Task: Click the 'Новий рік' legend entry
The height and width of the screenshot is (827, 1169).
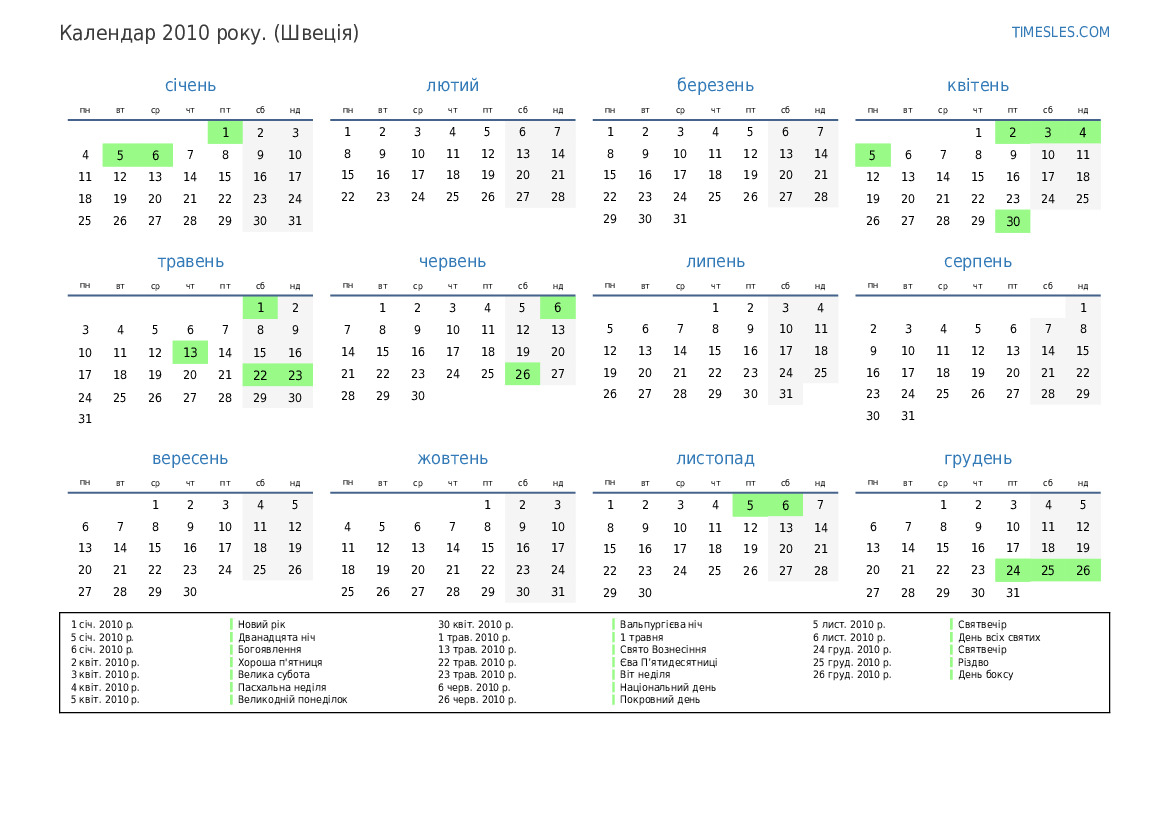Action: point(261,625)
